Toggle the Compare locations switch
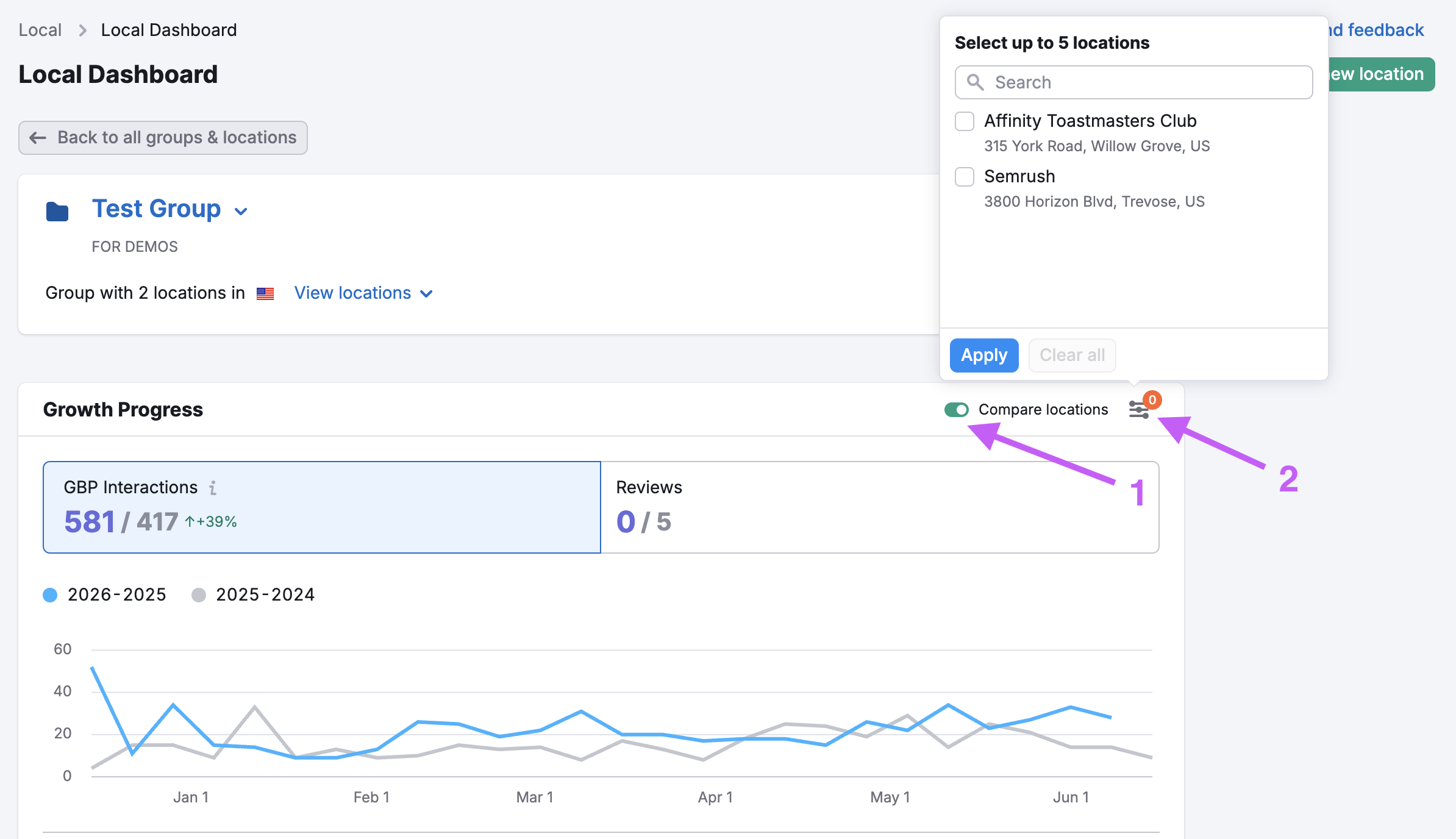 [x=957, y=410]
